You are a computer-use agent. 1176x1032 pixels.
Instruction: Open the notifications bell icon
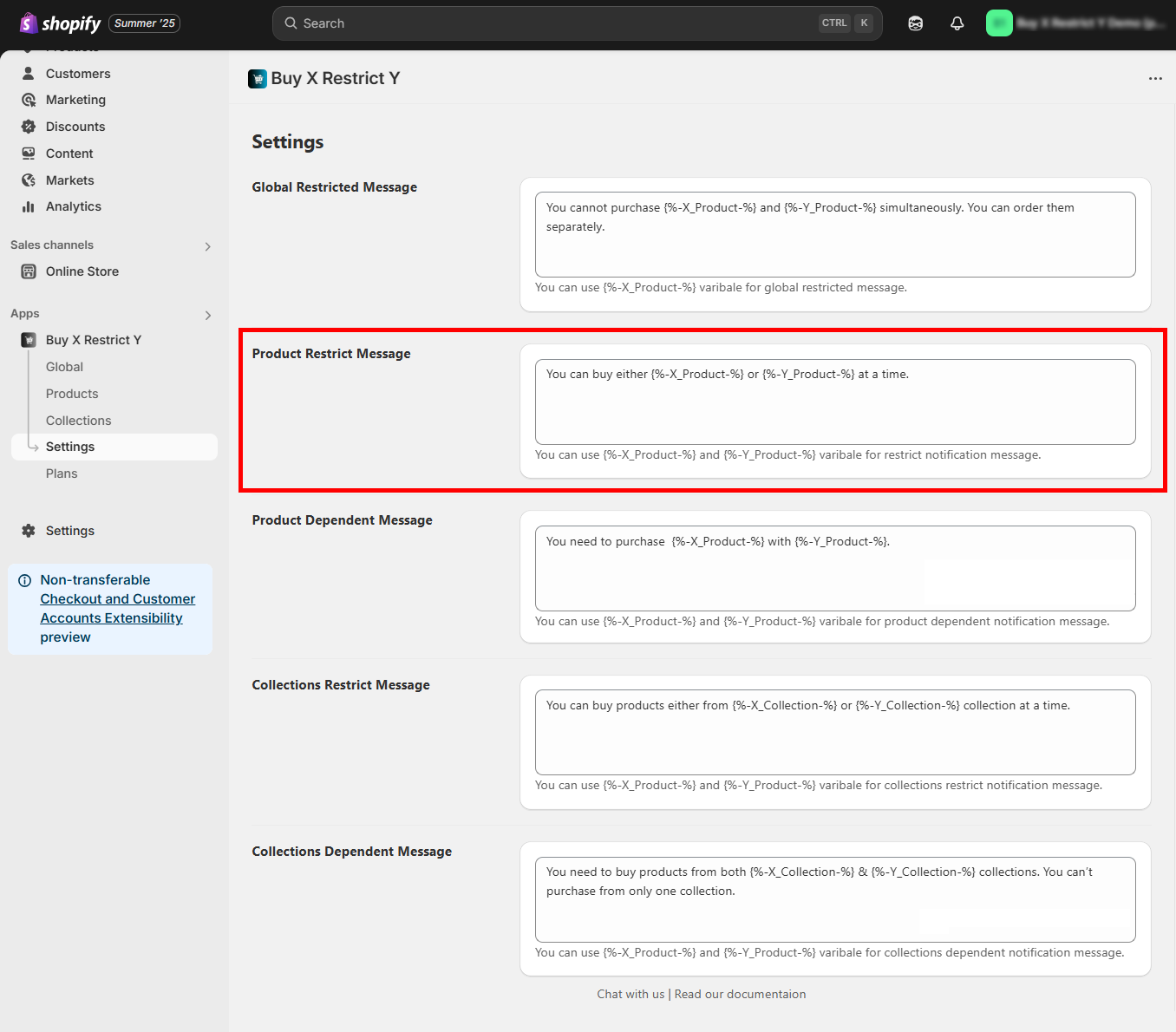[x=957, y=23]
